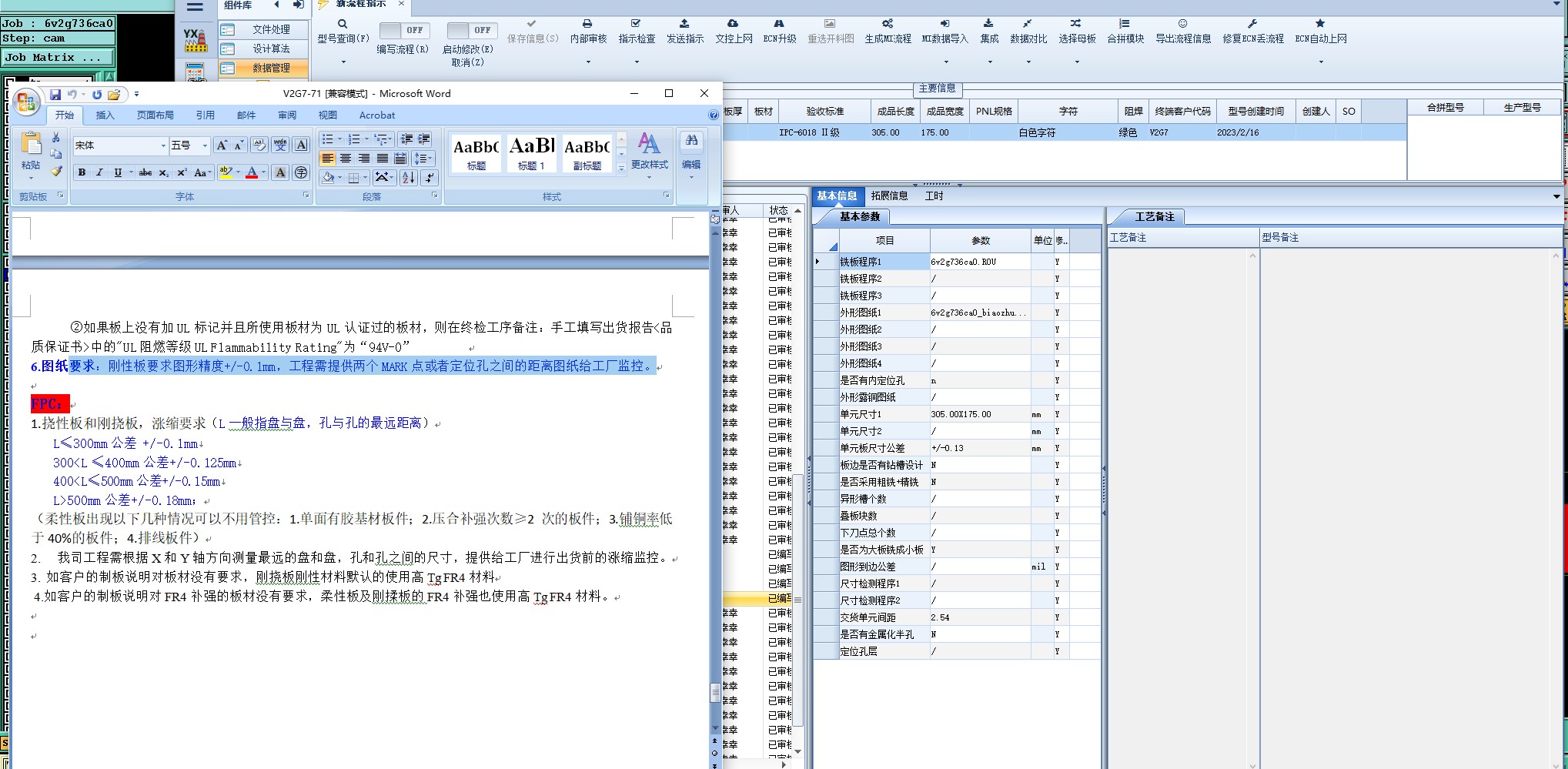This screenshot has height=769, width=1568.
Task: Click the 合拼模块 list icon
Action: point(1125,24)
